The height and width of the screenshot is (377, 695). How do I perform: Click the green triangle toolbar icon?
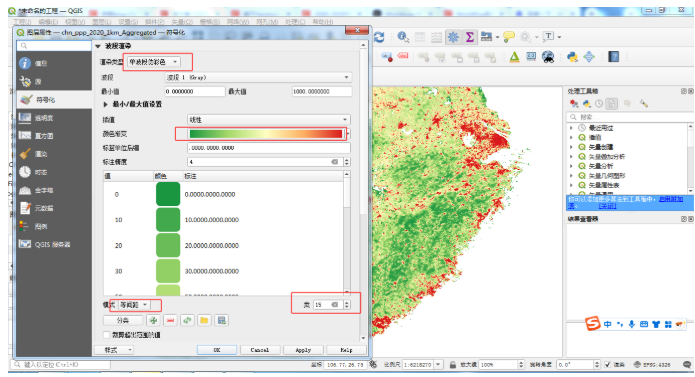click(x=514, y=57)
